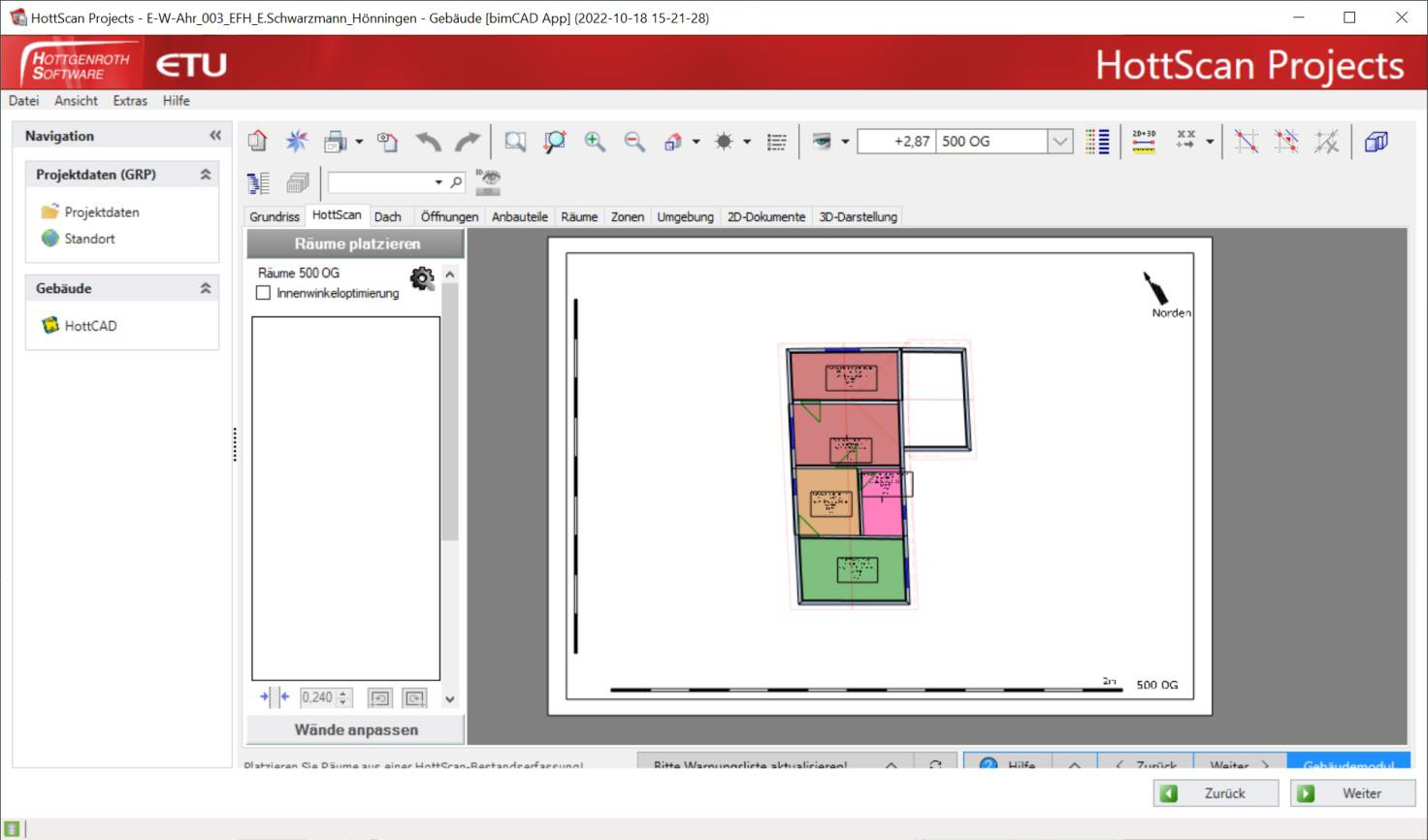Collapse the Navigation panel
Viewport: 1428px width, 840px height.
tap(215, 136)
